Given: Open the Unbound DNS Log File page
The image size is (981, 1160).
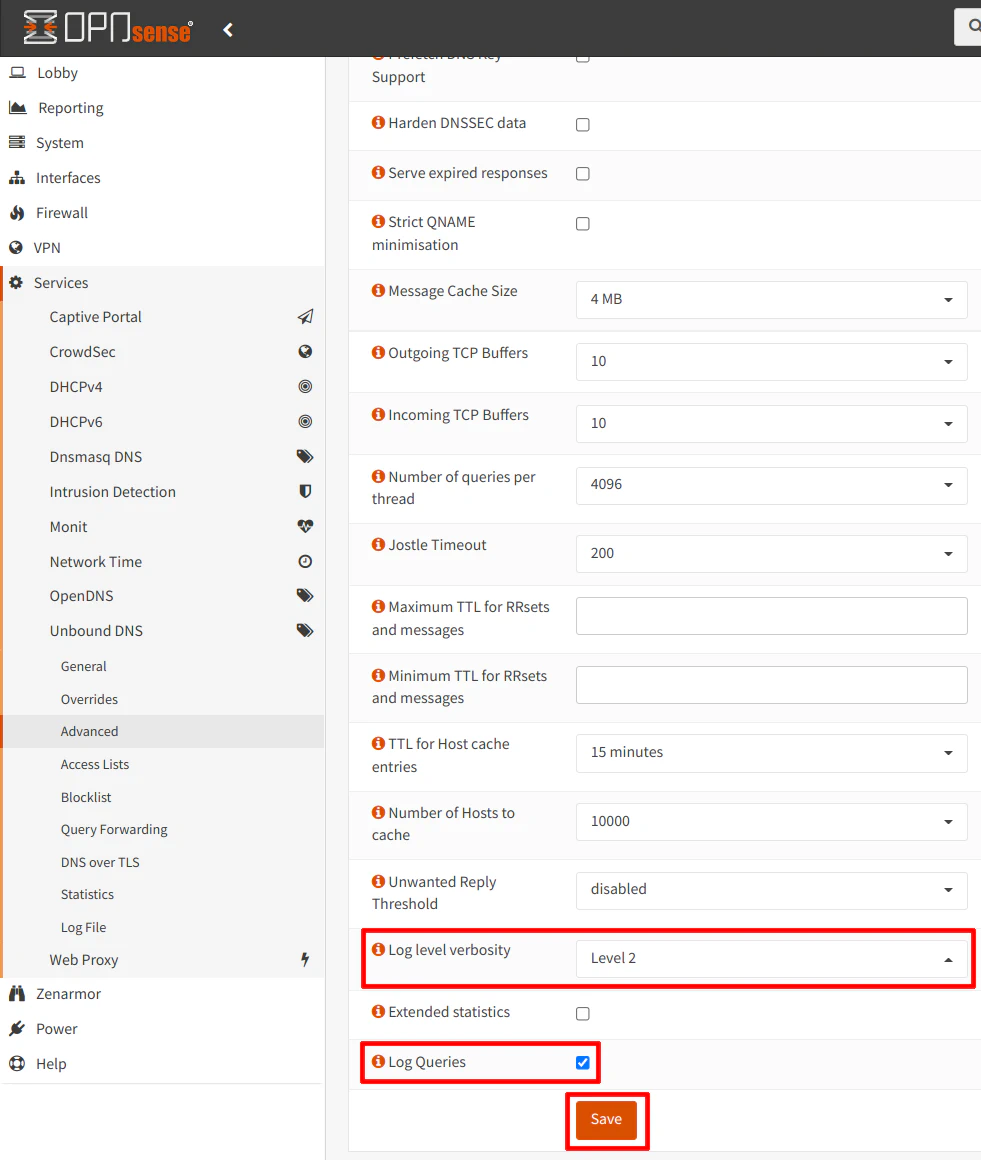Looking at the screenshot, I should point(83,928).
